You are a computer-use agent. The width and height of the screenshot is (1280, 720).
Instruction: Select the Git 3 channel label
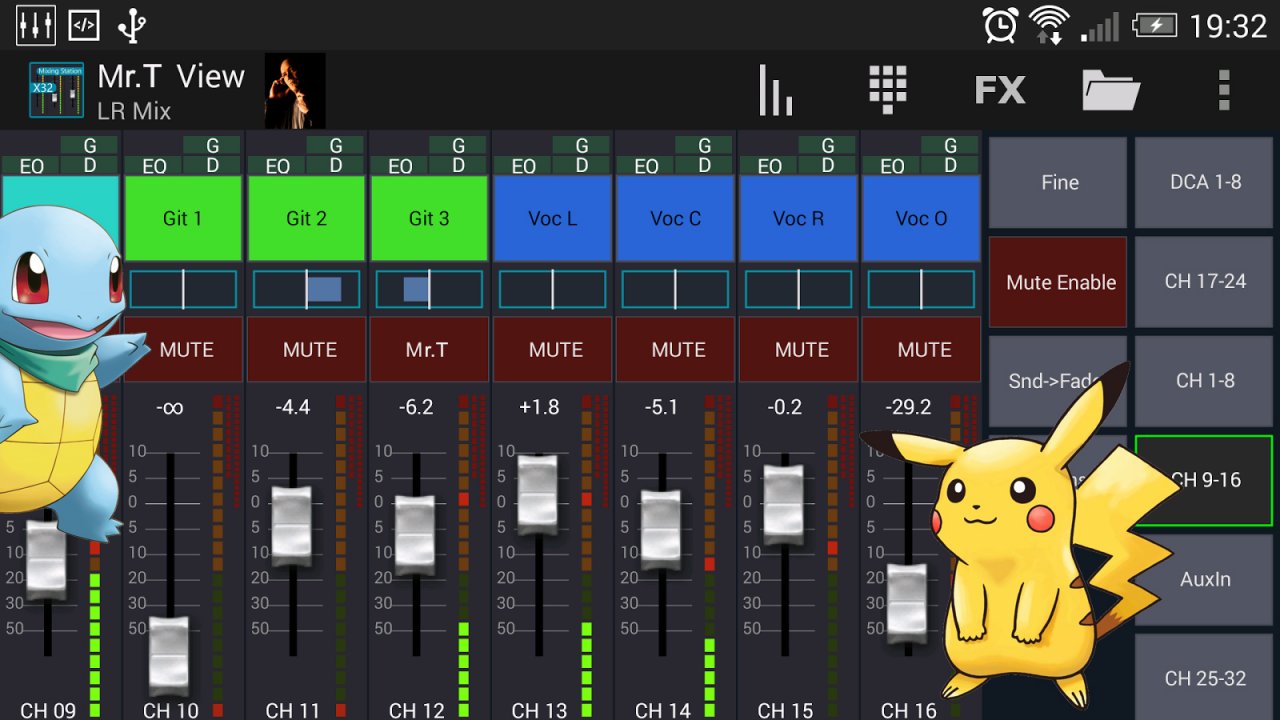point(430,219)
